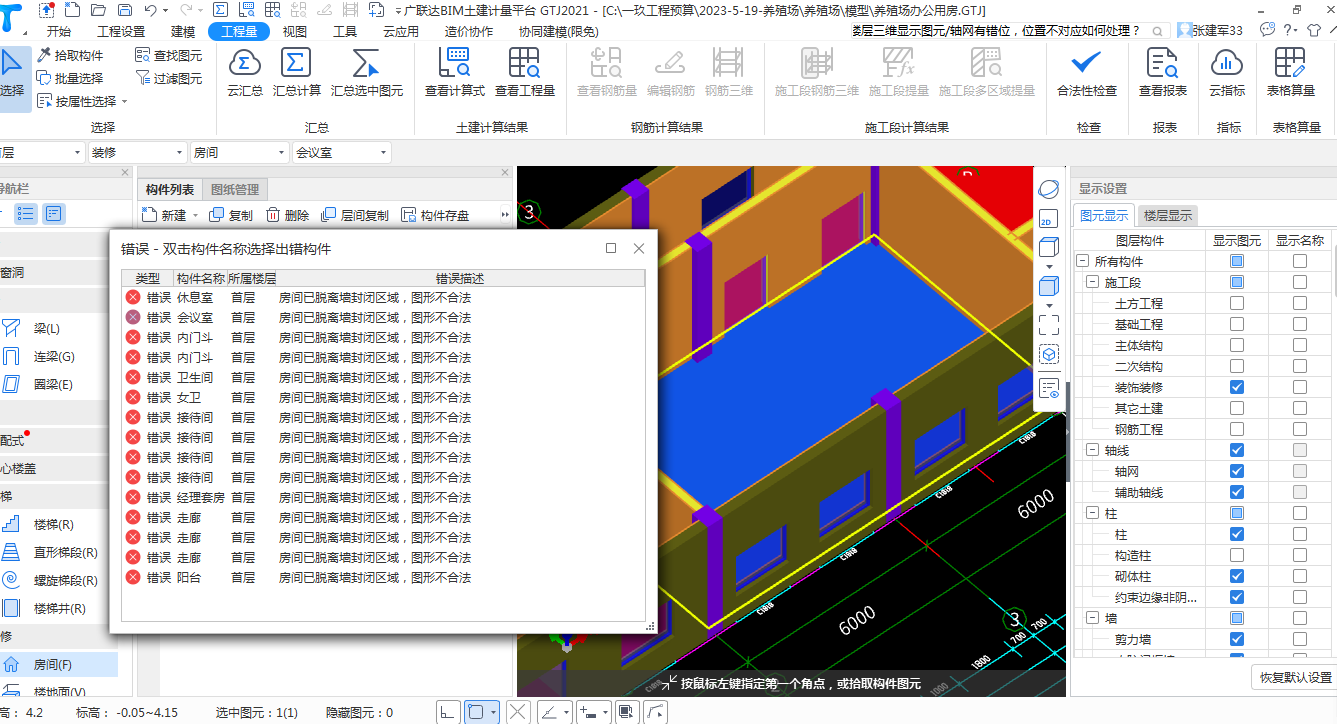Click 新建 in the component list toolbar

coord(166,215)
